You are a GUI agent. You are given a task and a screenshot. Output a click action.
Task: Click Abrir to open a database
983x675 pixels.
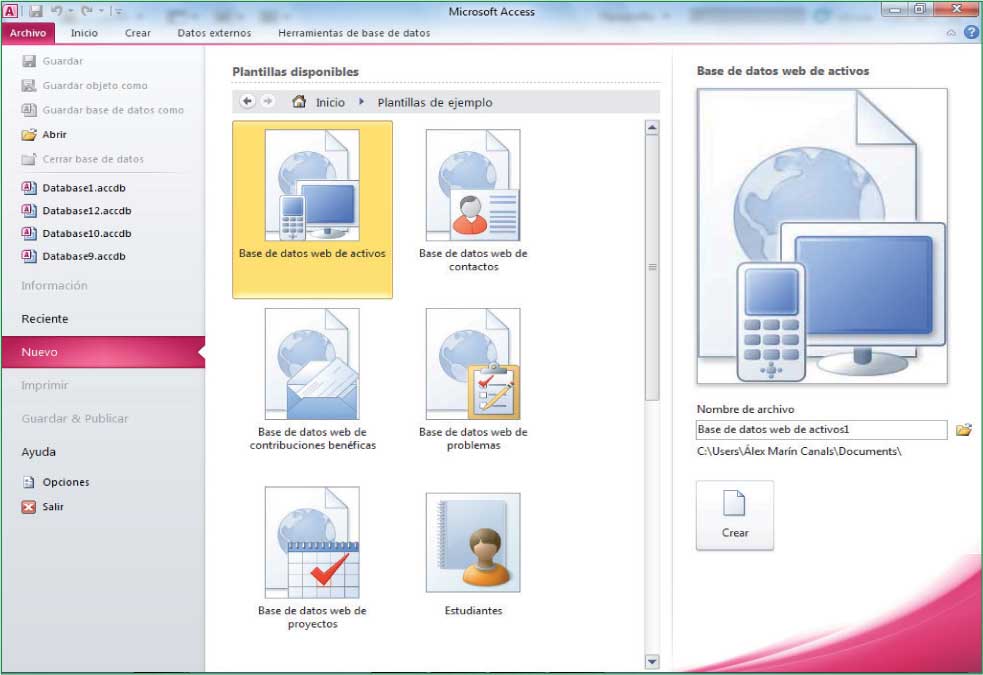click(45, 134)
